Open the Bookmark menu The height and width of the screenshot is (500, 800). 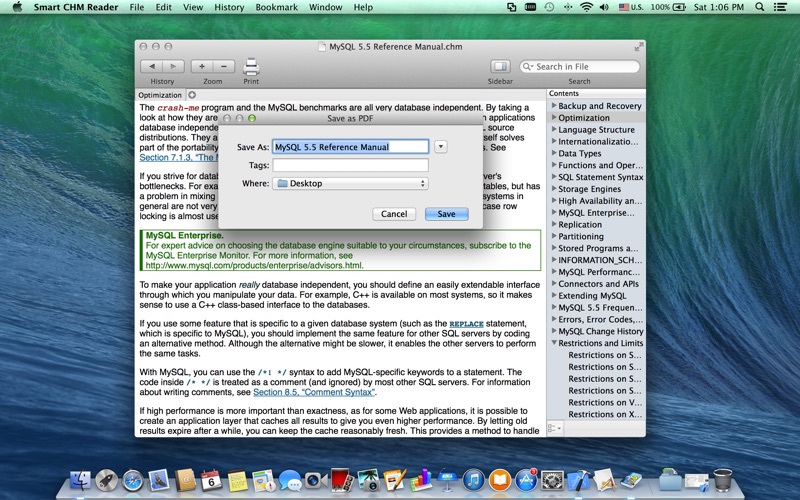click(276, 7)
